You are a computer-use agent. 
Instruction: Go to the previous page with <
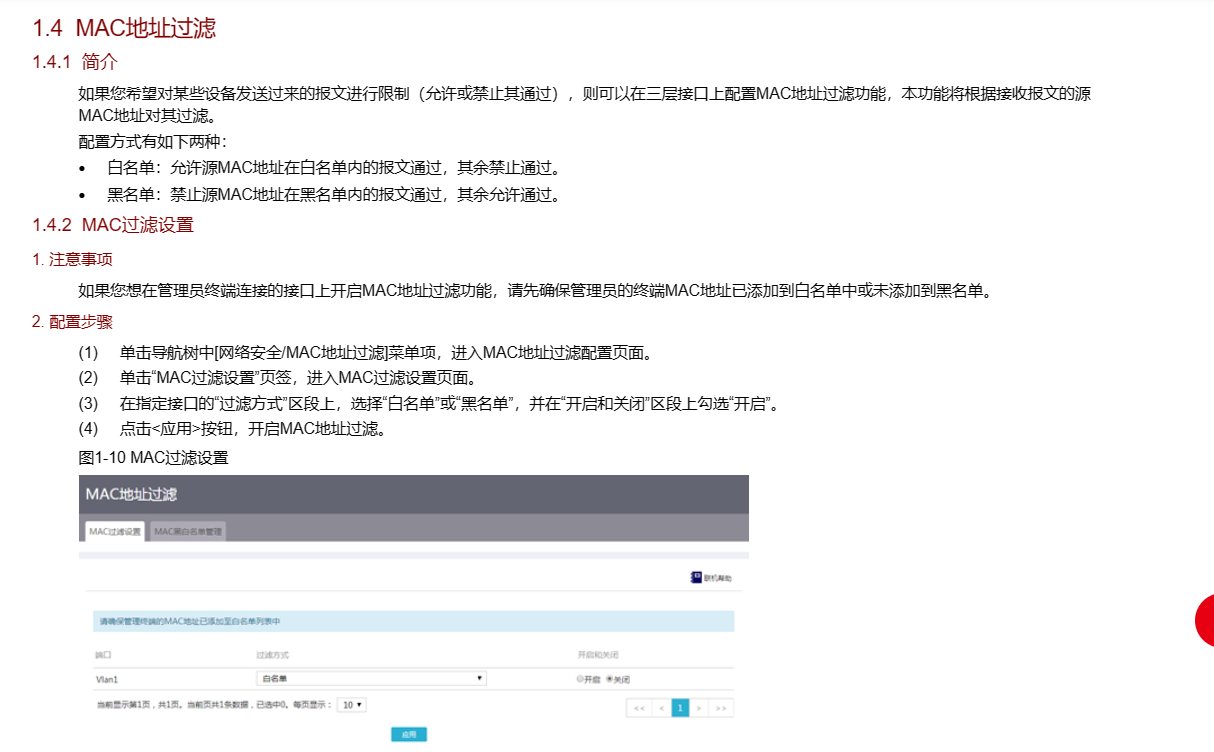point(661,707)
